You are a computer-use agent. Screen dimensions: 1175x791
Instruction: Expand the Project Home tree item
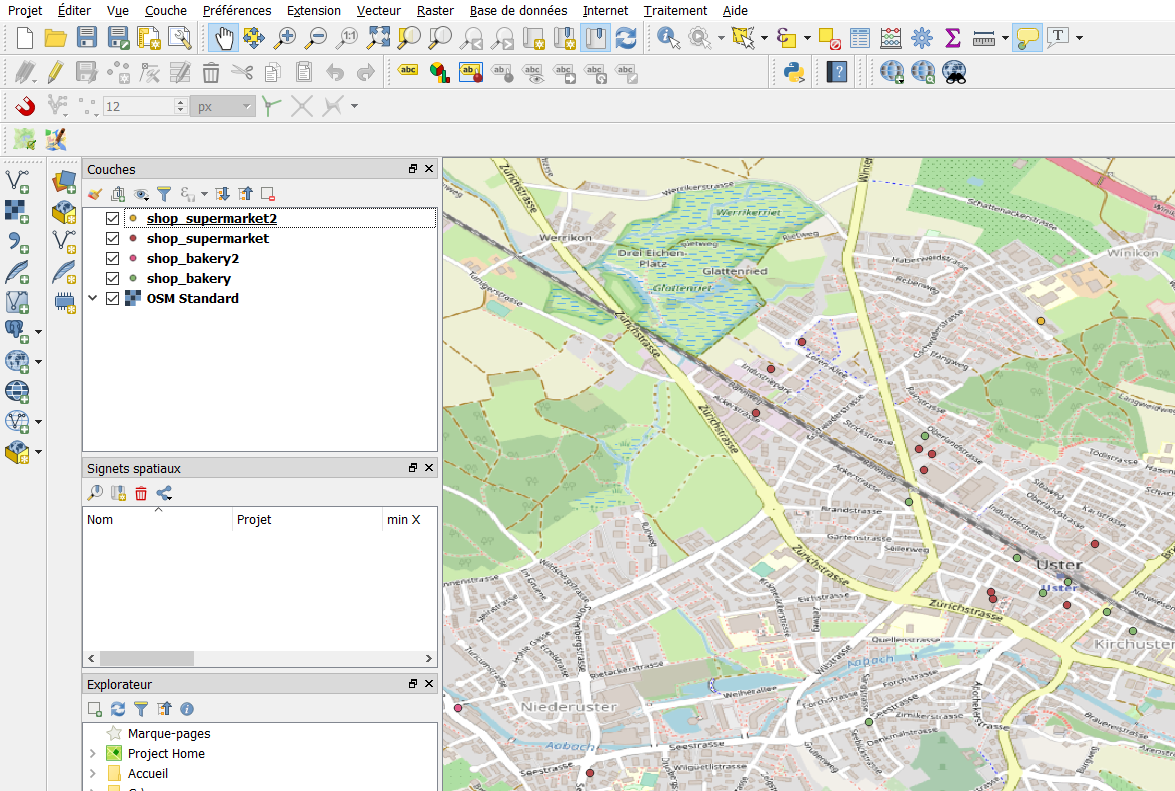pyautogui.click(x=93, y=754)
